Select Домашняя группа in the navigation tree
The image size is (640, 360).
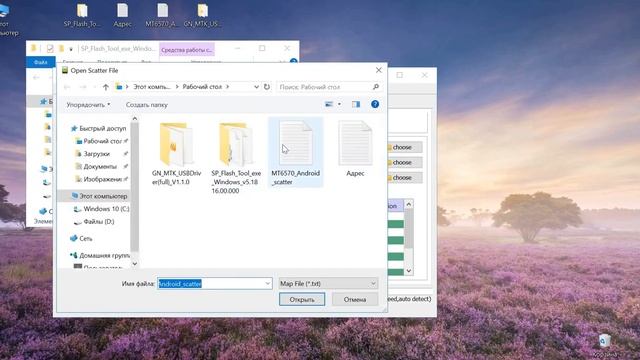[100, 255]
